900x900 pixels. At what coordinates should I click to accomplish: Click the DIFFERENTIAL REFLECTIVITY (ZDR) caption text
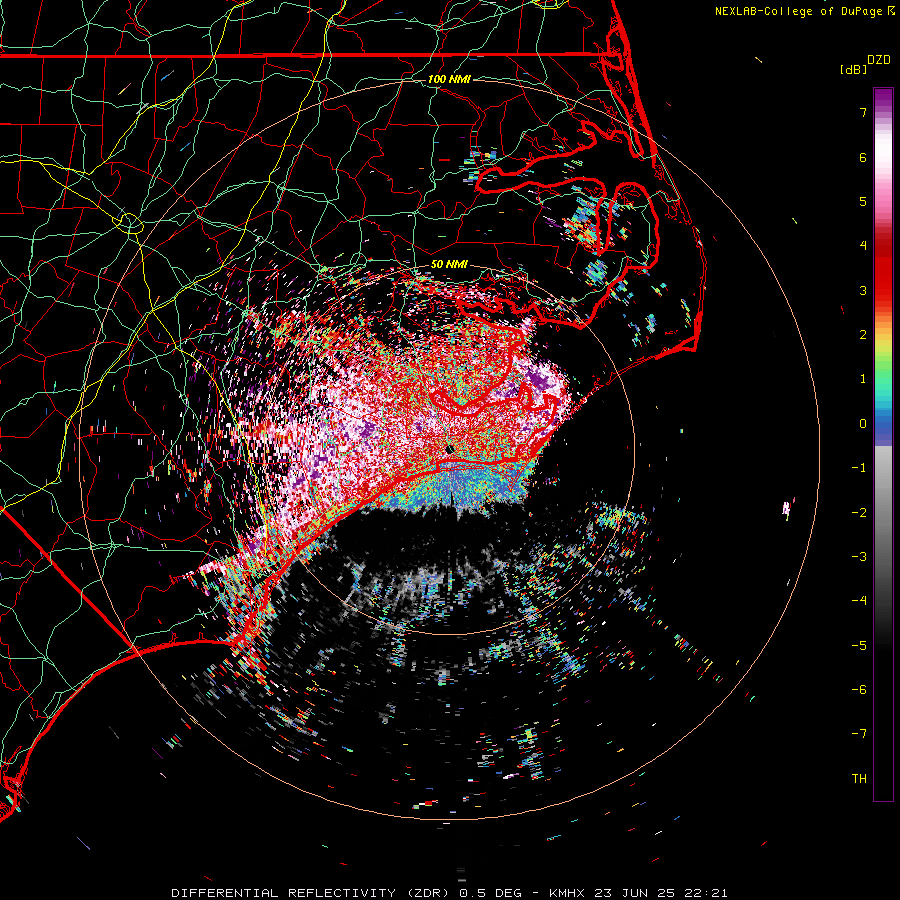[x=312, y=893]
